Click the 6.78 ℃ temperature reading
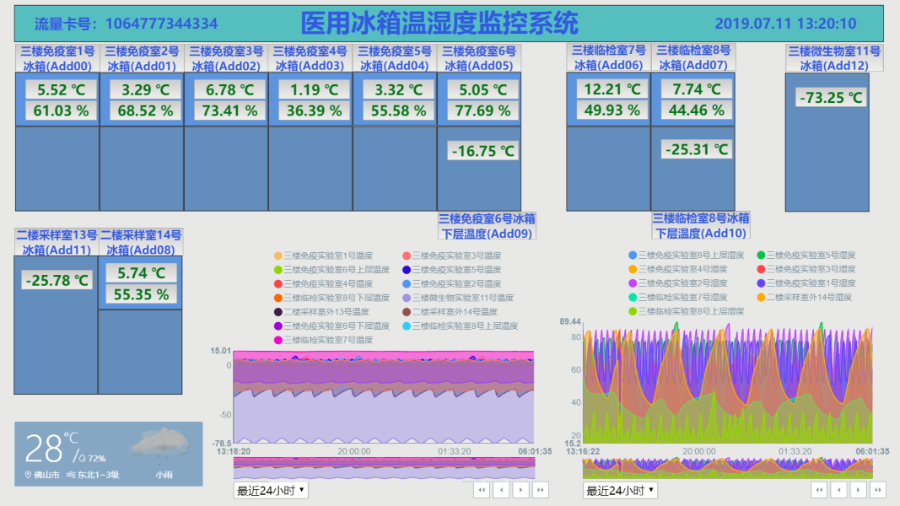This screenshot has height=506, width=900. (230, 89)
